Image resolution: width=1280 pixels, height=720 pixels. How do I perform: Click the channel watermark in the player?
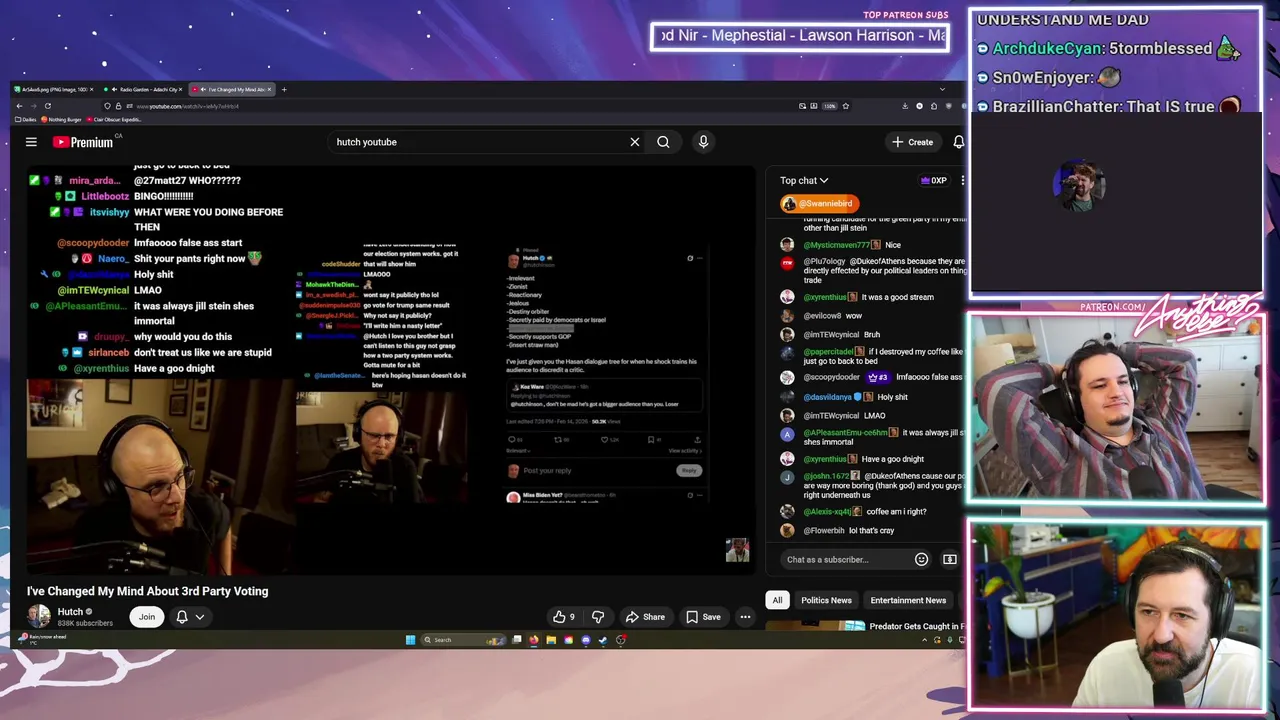(x=737, y=550)
